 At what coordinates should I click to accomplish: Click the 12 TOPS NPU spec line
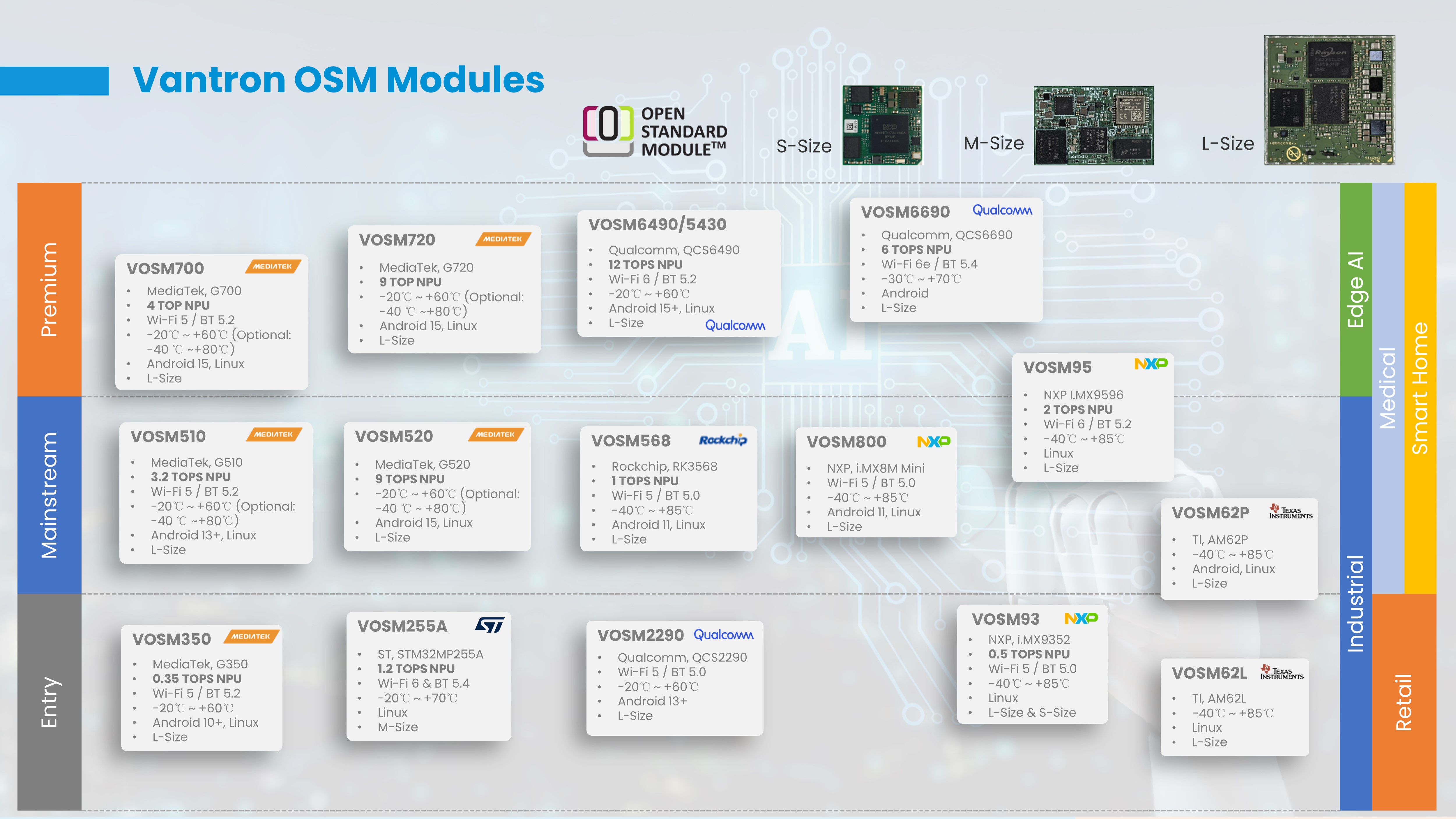pyautogui.click(x=646, y=264)
